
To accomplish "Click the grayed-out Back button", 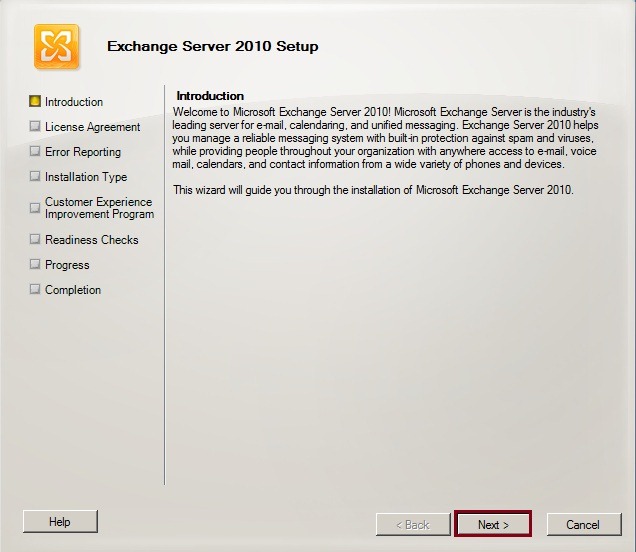I will point(410,524).
